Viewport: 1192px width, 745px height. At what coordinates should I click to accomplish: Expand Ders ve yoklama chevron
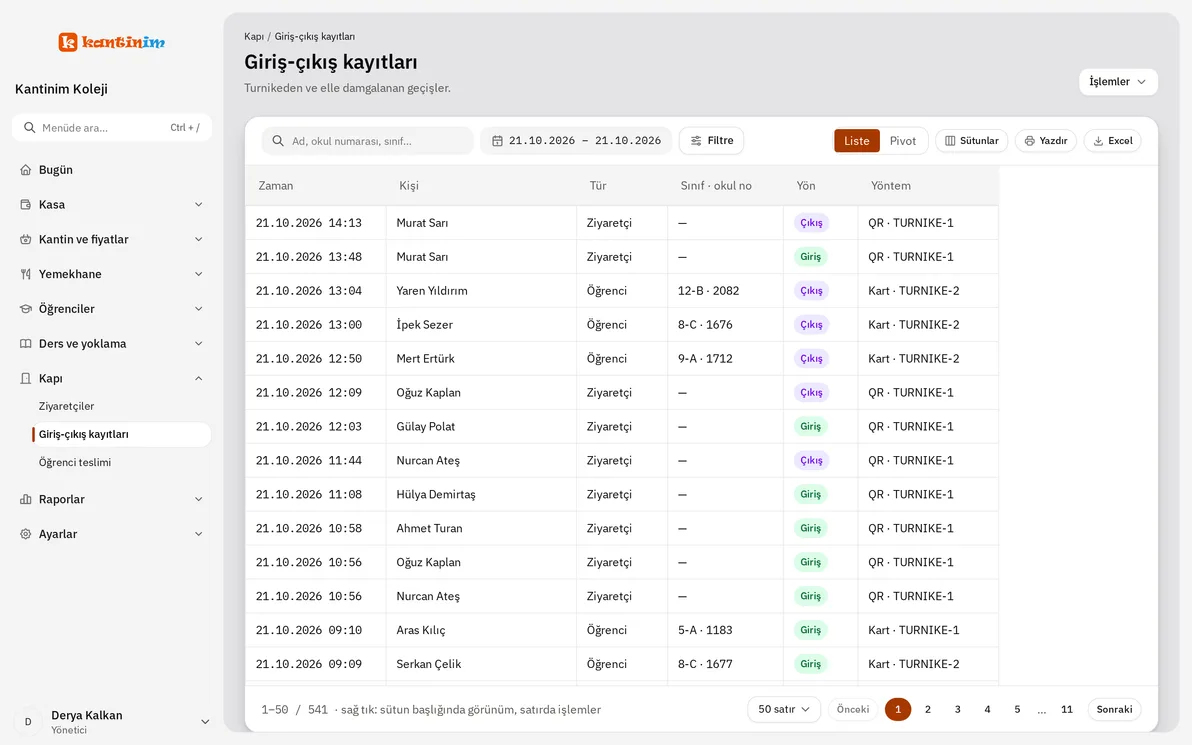198,344
